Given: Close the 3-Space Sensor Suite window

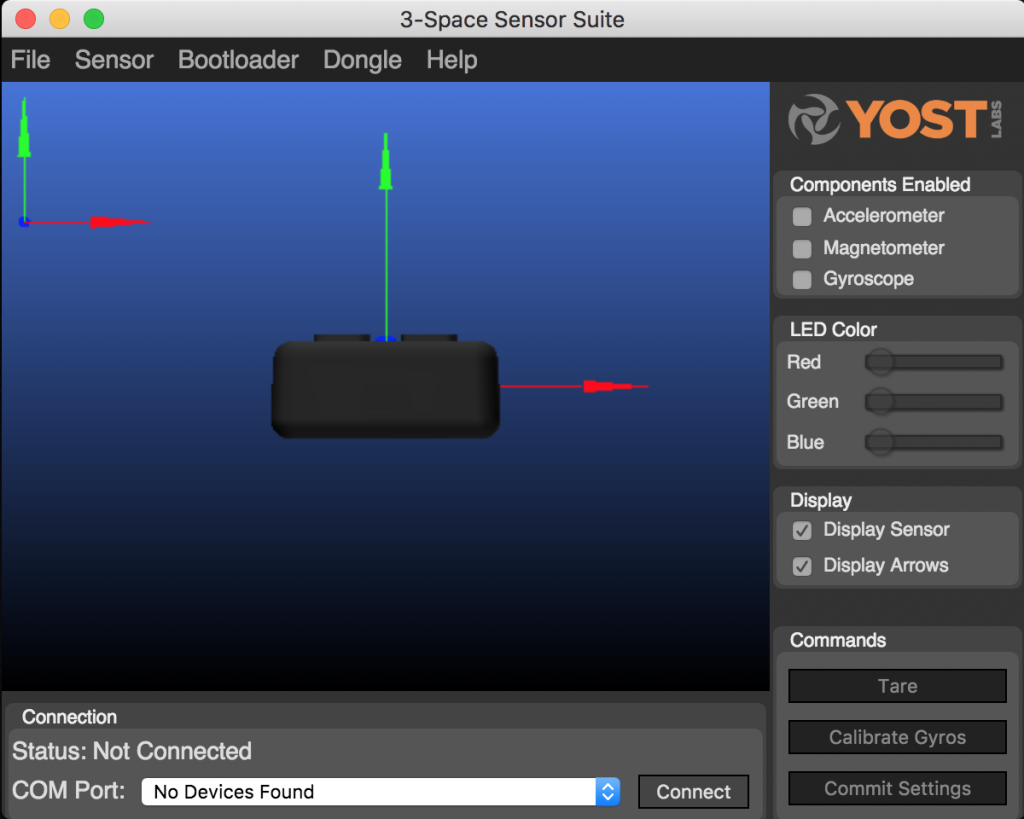Looking at the screenshot, I should coord(25,19).
